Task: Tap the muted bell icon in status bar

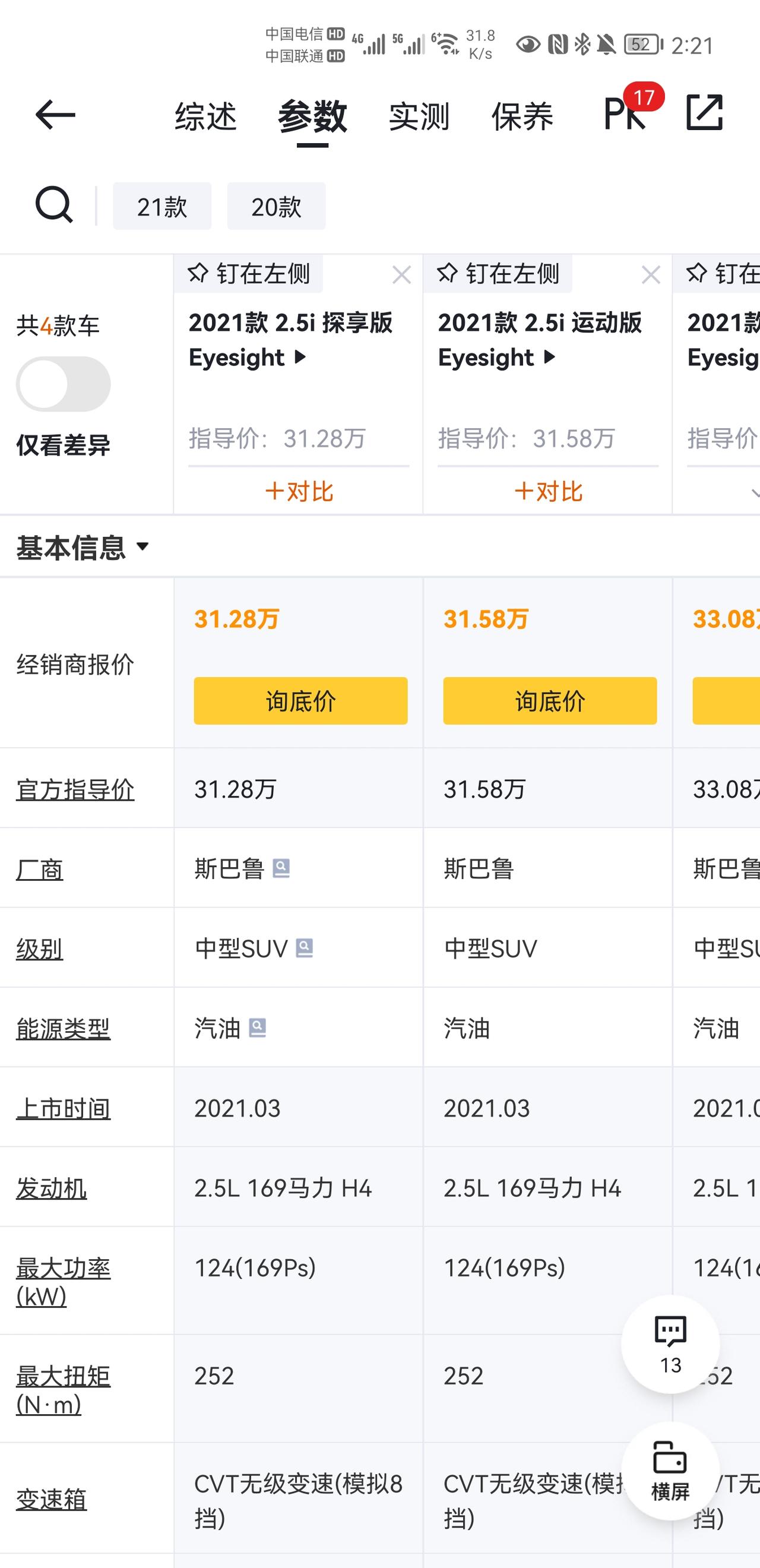Action: 606,45
